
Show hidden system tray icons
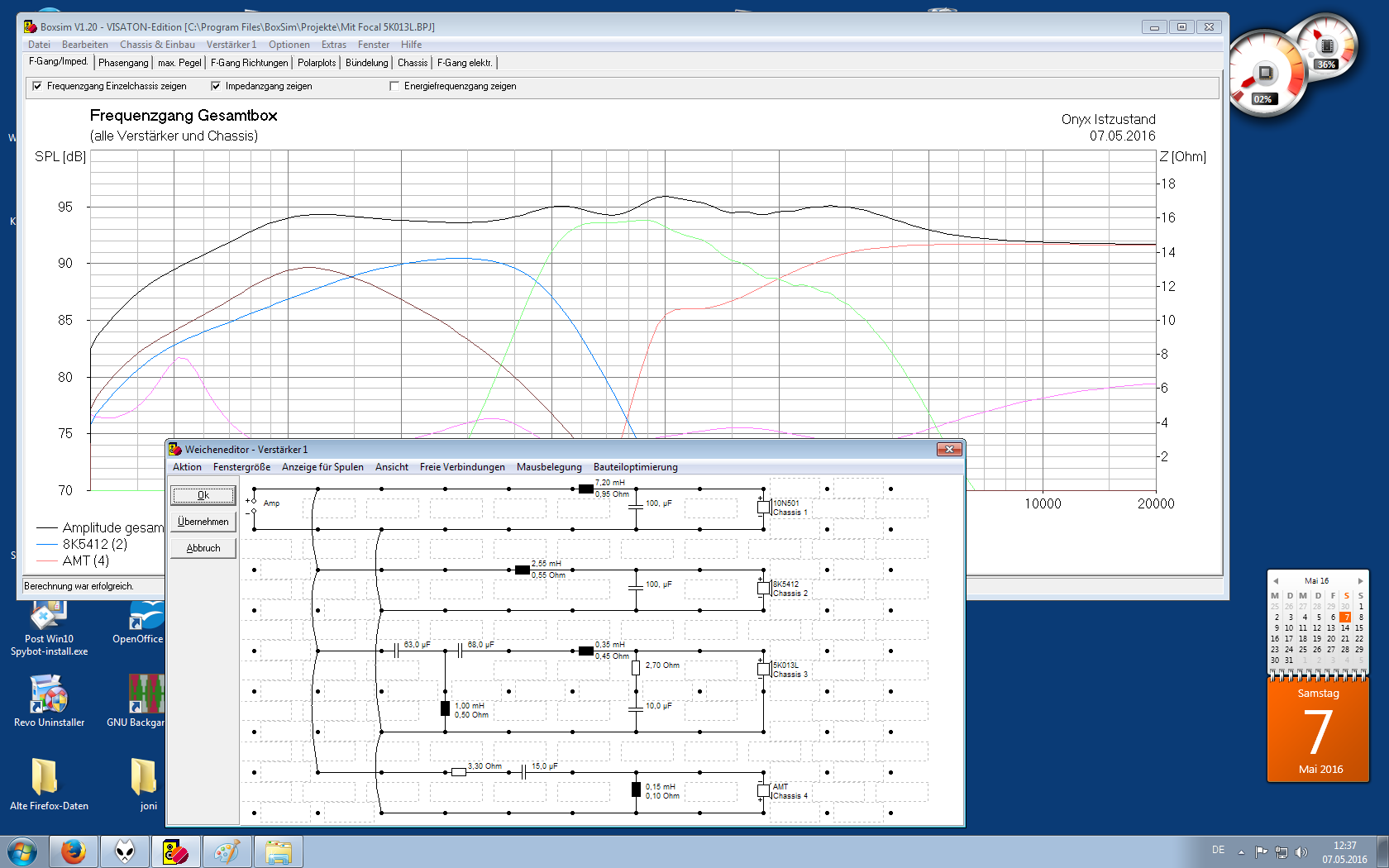pyautogui.click(x=1241, y=851)
